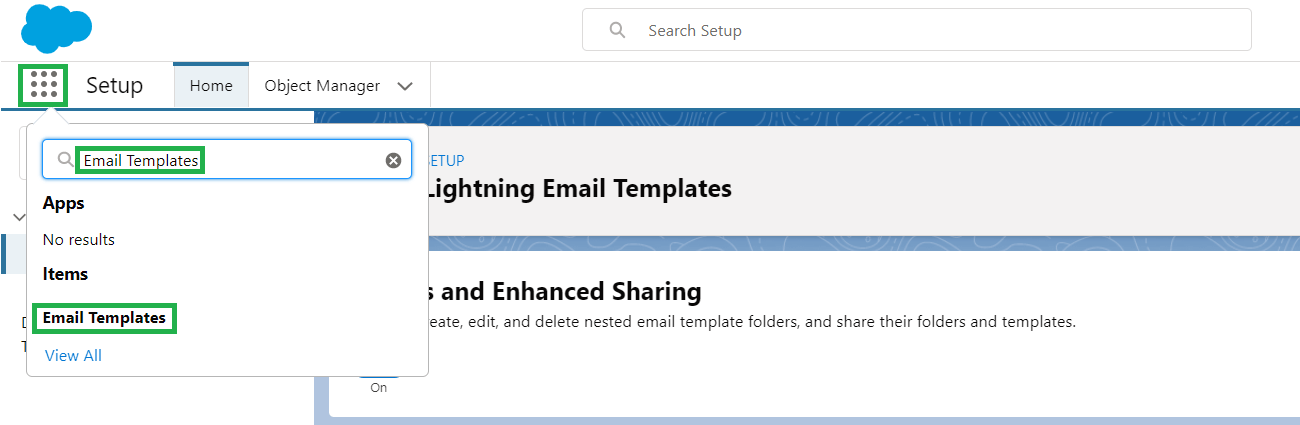Screen dimensions: 1300x425
Task: Click the SETUP breadcrumb label
Action: click(x=446, y=160)
